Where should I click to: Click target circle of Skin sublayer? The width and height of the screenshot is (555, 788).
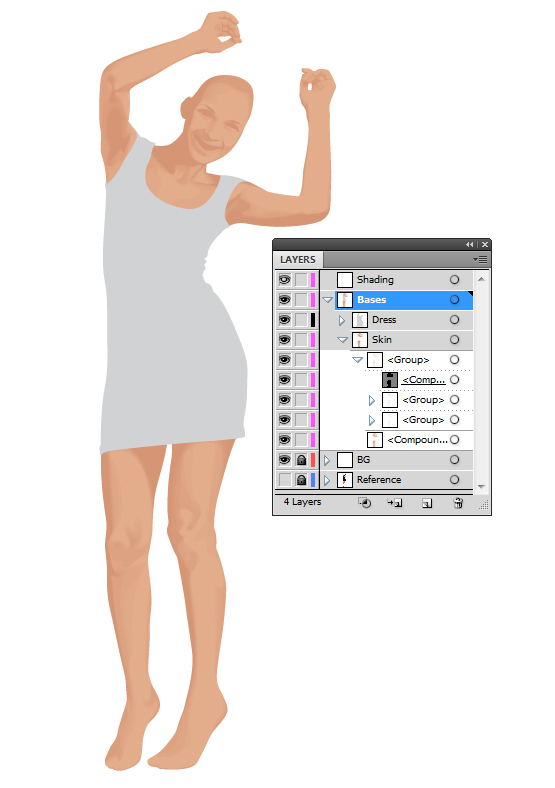(454, 340)
